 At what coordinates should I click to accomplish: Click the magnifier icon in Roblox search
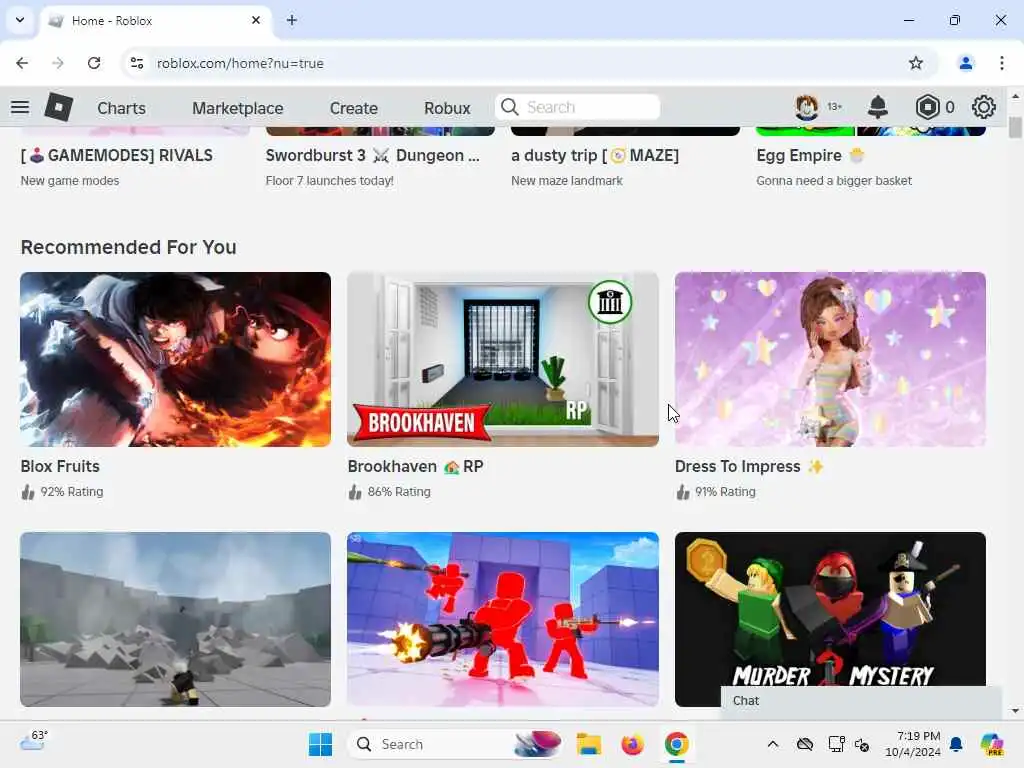pyautogui.click(x=510, y=107)
